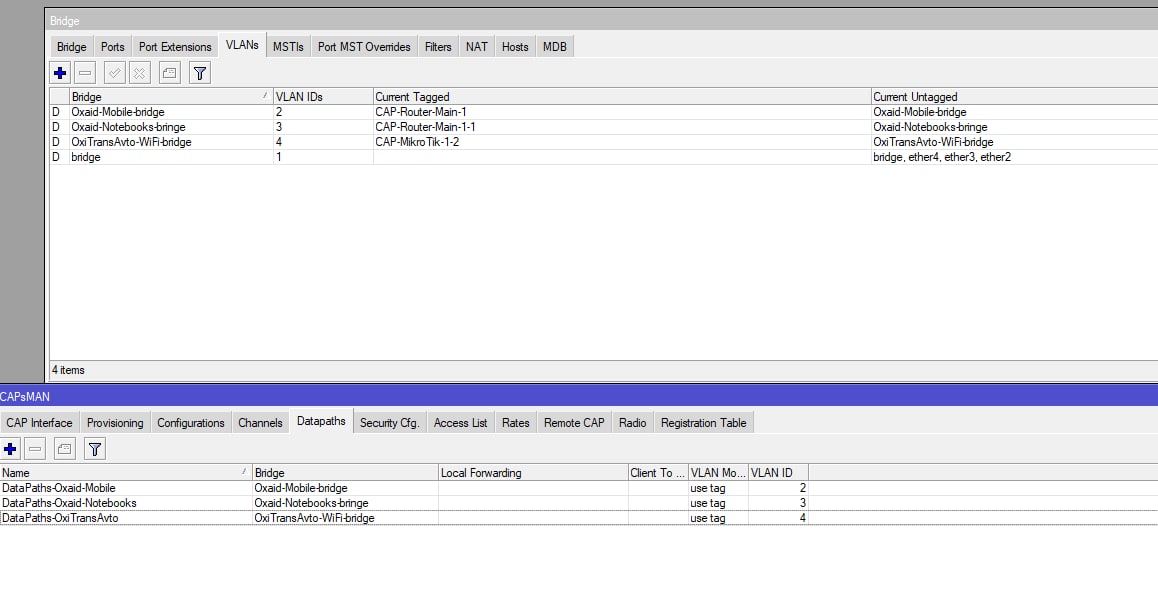Screen dimensions: 1158x609
Task: Sort by VLAN IDs column header
Action: [x=323, y=97]
